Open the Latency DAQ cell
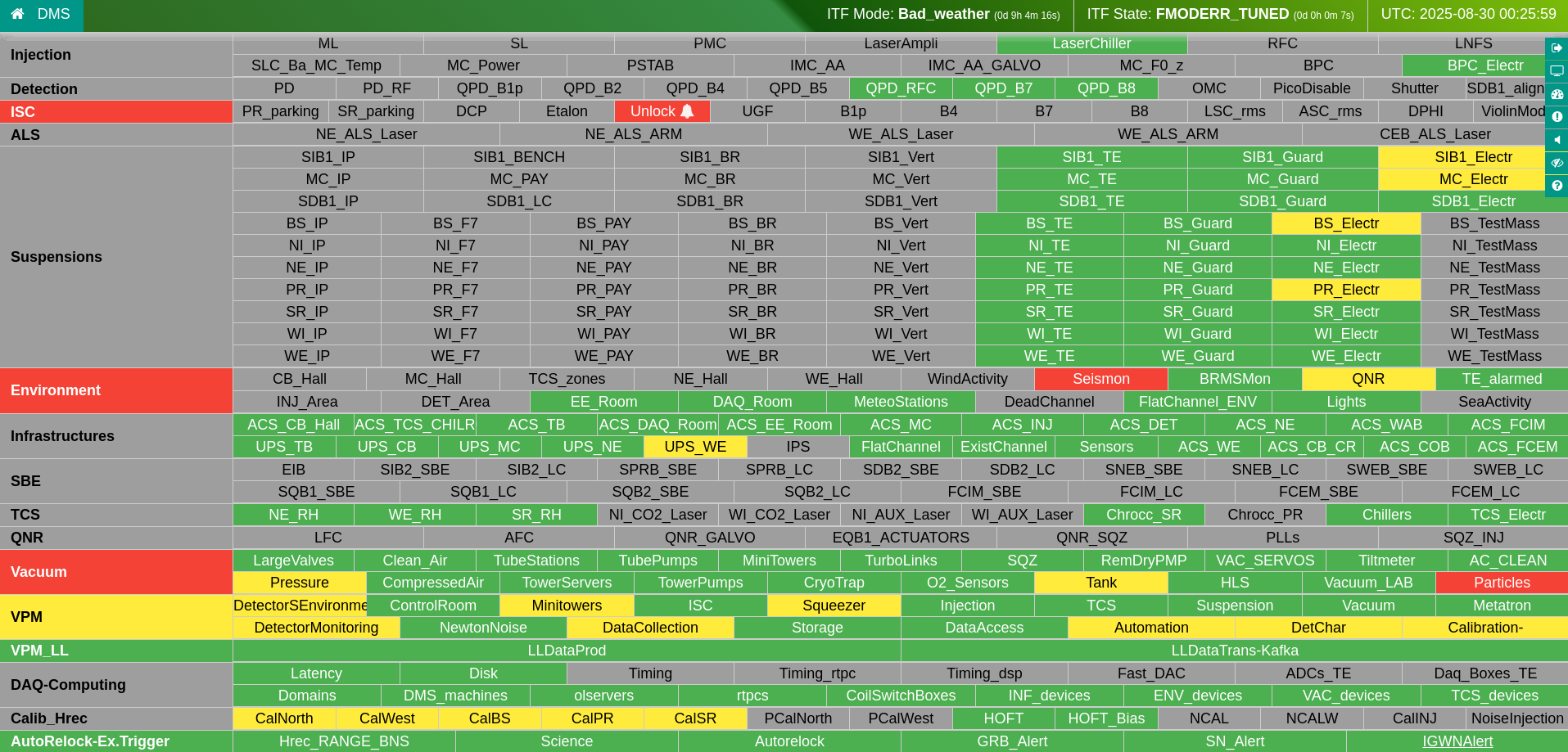Viewport: 1568px width, 752px height. [316, 673]
